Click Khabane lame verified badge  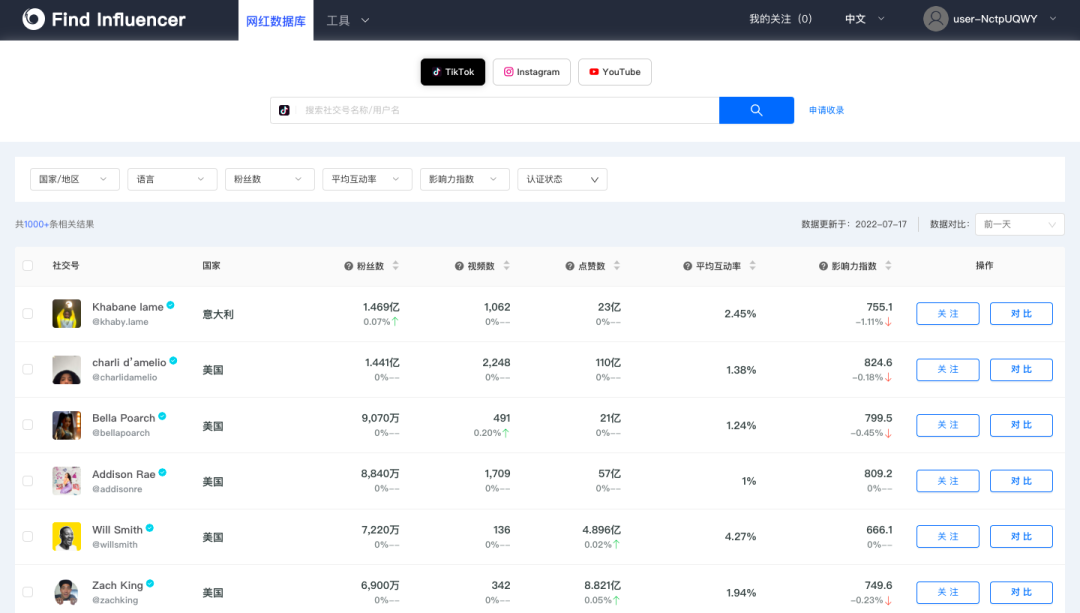(170, 305)
